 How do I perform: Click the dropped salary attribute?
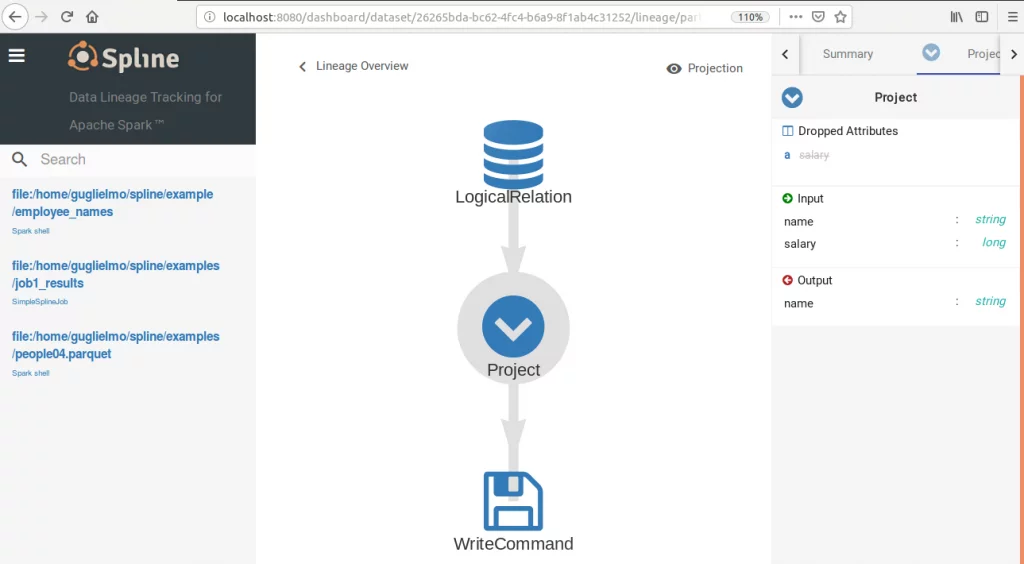pos(814,155)
